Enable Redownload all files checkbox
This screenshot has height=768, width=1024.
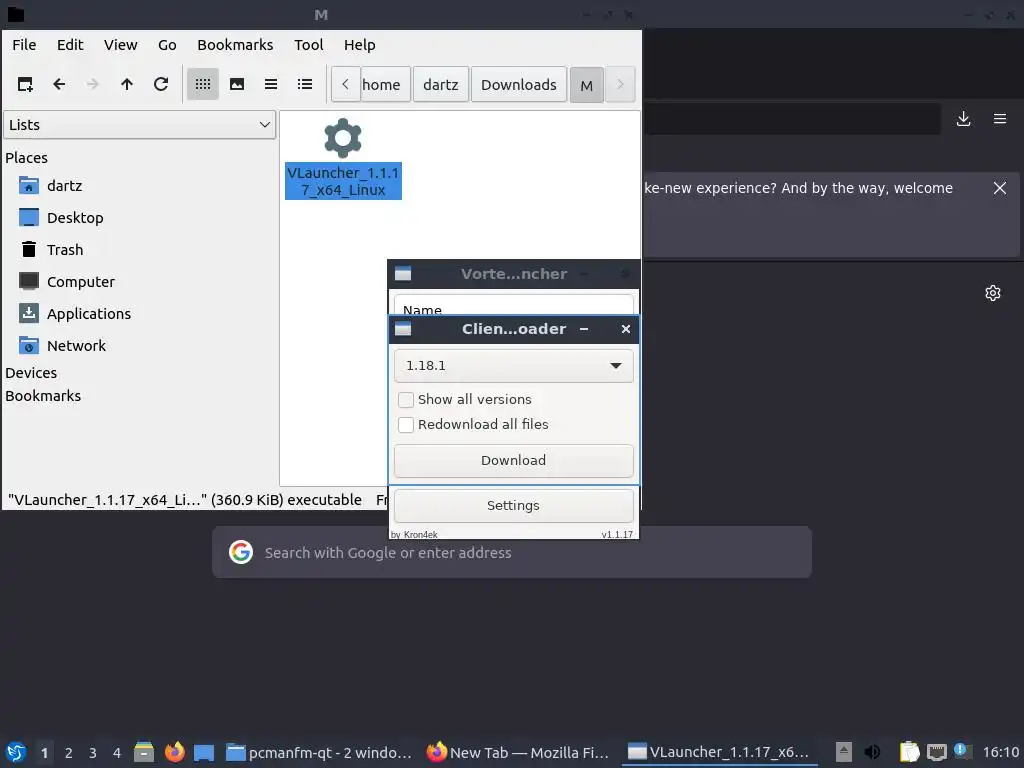[406, 424]
